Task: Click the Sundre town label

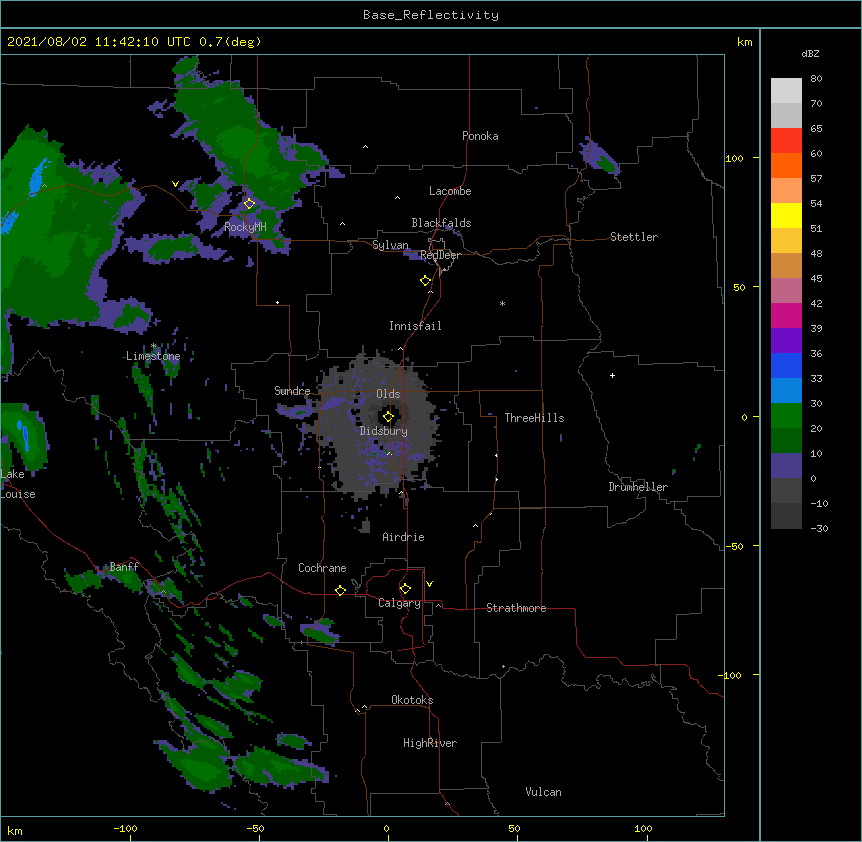Action: point(292,391)
